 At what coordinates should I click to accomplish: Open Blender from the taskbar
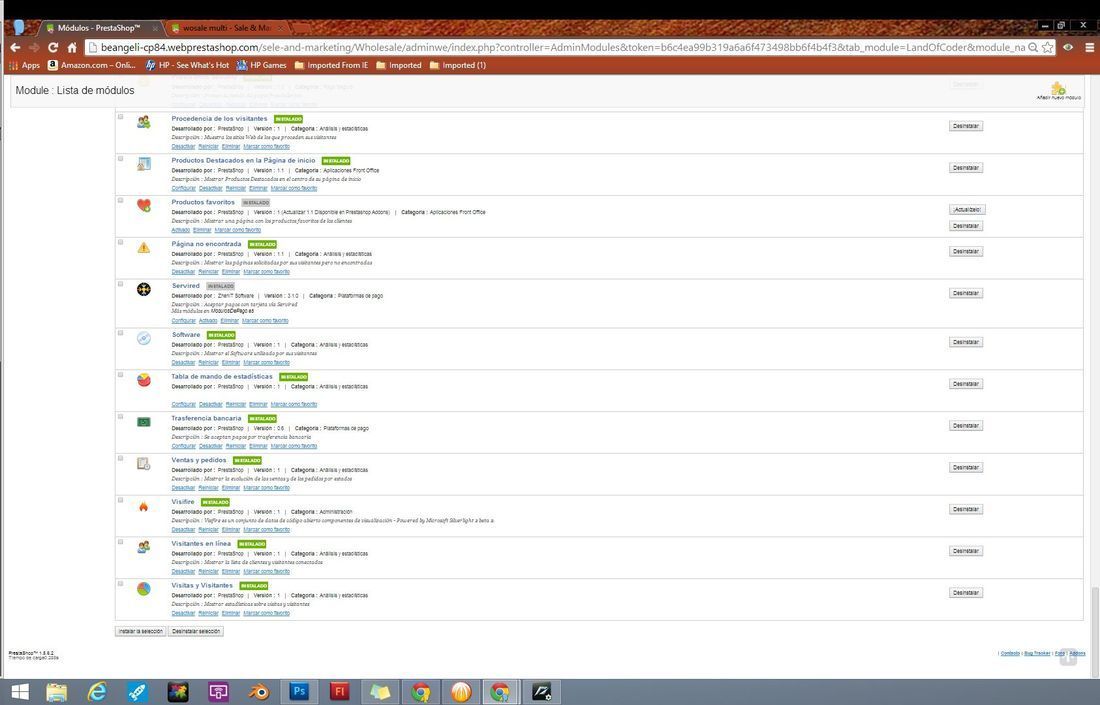259,692
